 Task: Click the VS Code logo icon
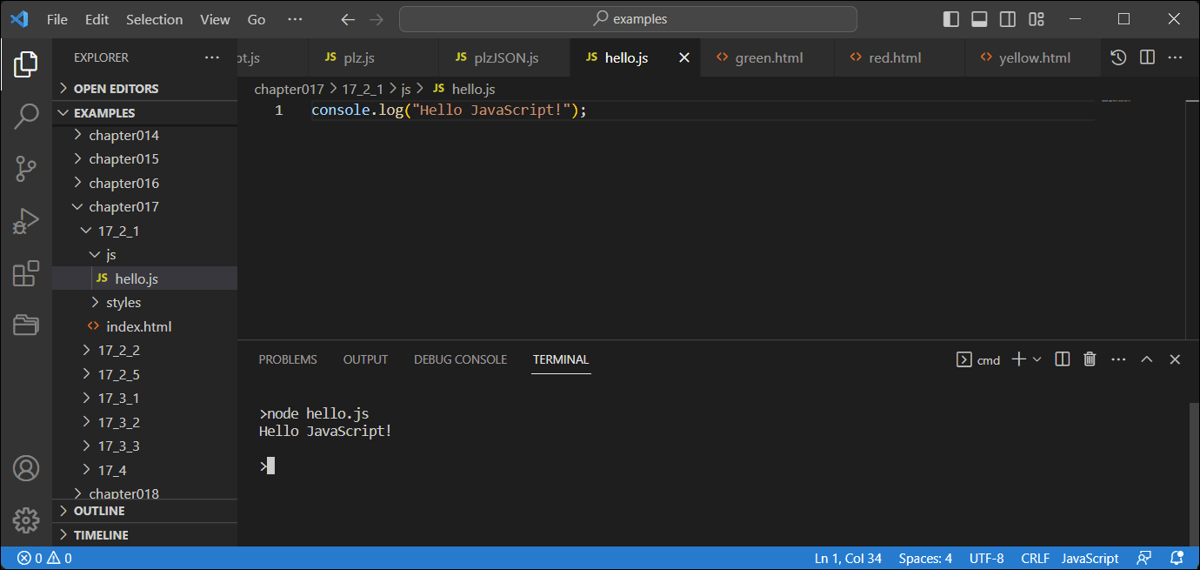pos(19,19)
